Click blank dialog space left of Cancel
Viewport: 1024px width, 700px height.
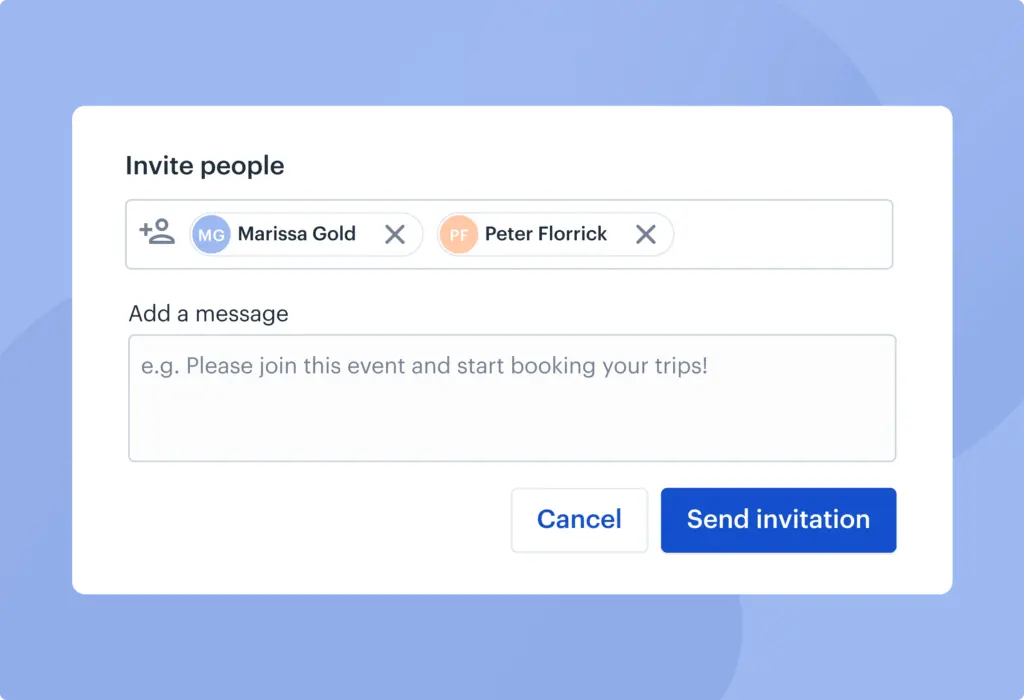point(300,520)
